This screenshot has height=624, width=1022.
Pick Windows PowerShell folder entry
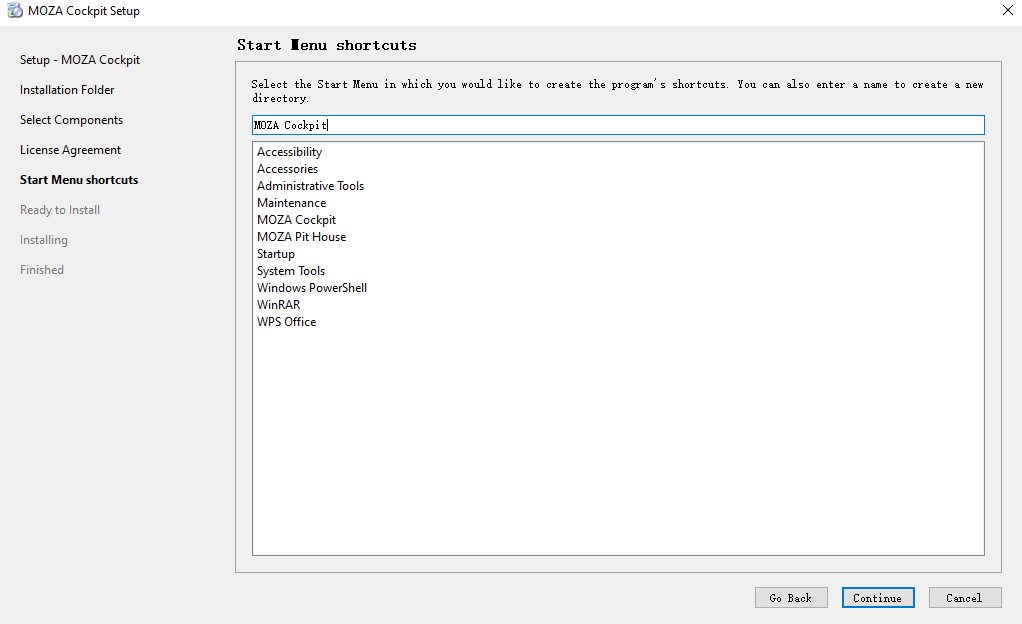pyautogui.click(x=312, y=288)
